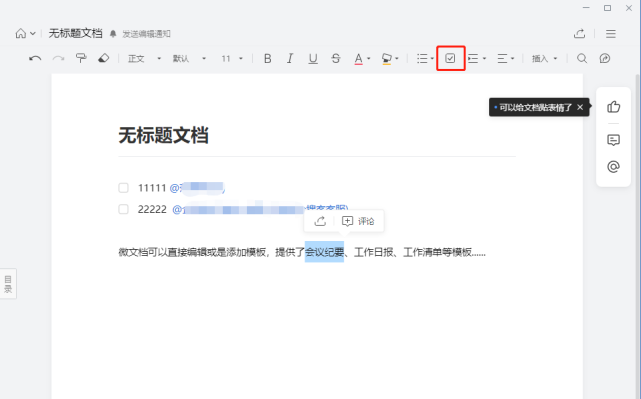The image size is (641, 399).
Task: Open the 目录 outline side tab
Action: [8, 284]
